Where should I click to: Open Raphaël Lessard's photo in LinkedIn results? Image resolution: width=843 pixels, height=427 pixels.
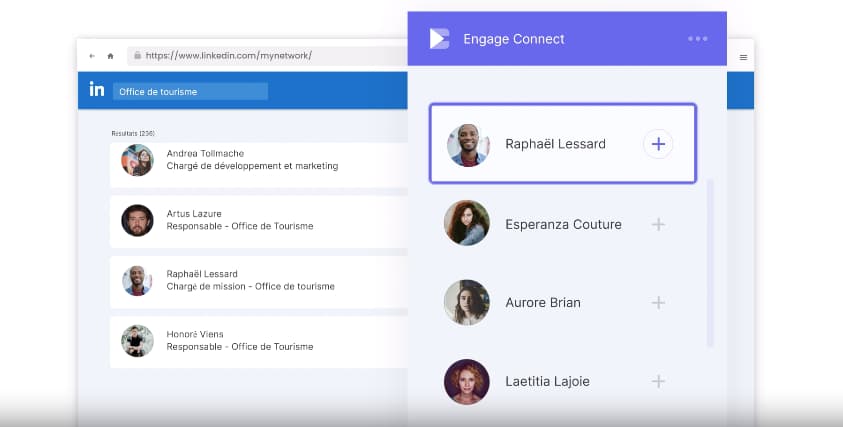tap(137, 281)
